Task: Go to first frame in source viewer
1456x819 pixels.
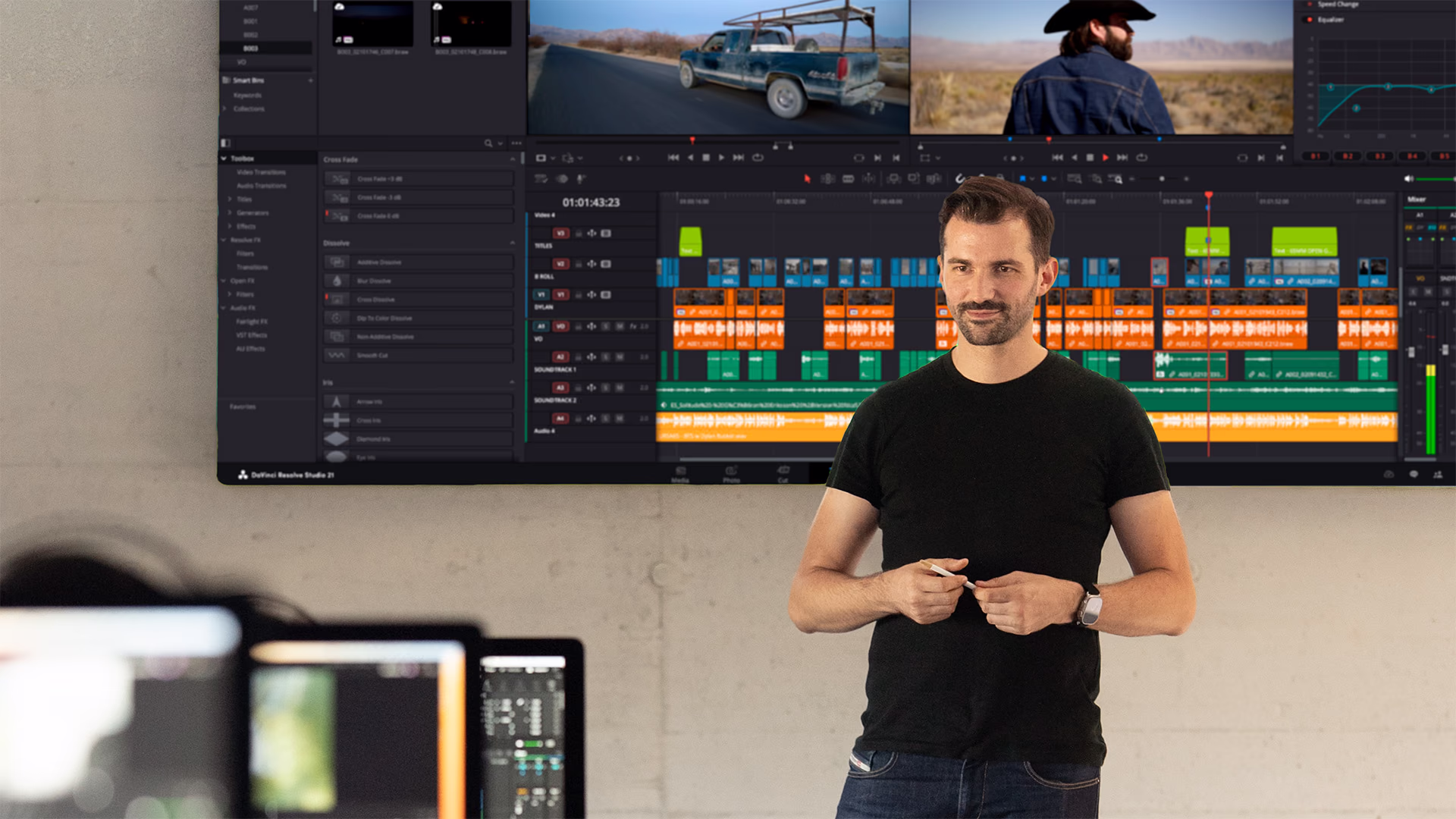Action: tap(673, 158)
